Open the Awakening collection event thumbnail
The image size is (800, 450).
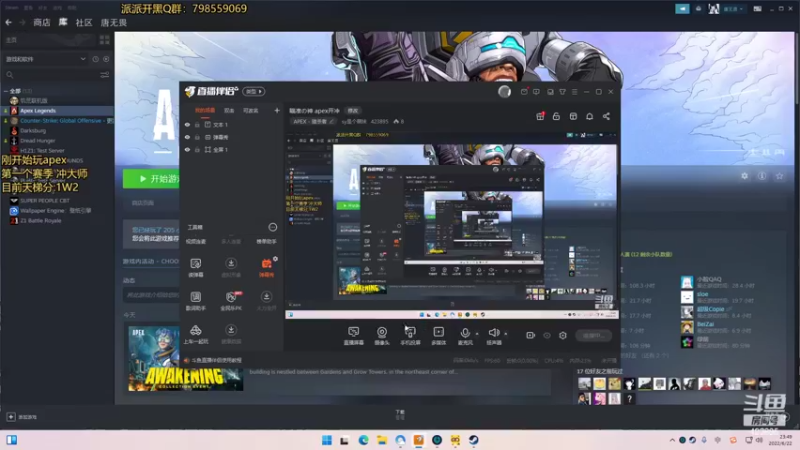pos(185,359)
